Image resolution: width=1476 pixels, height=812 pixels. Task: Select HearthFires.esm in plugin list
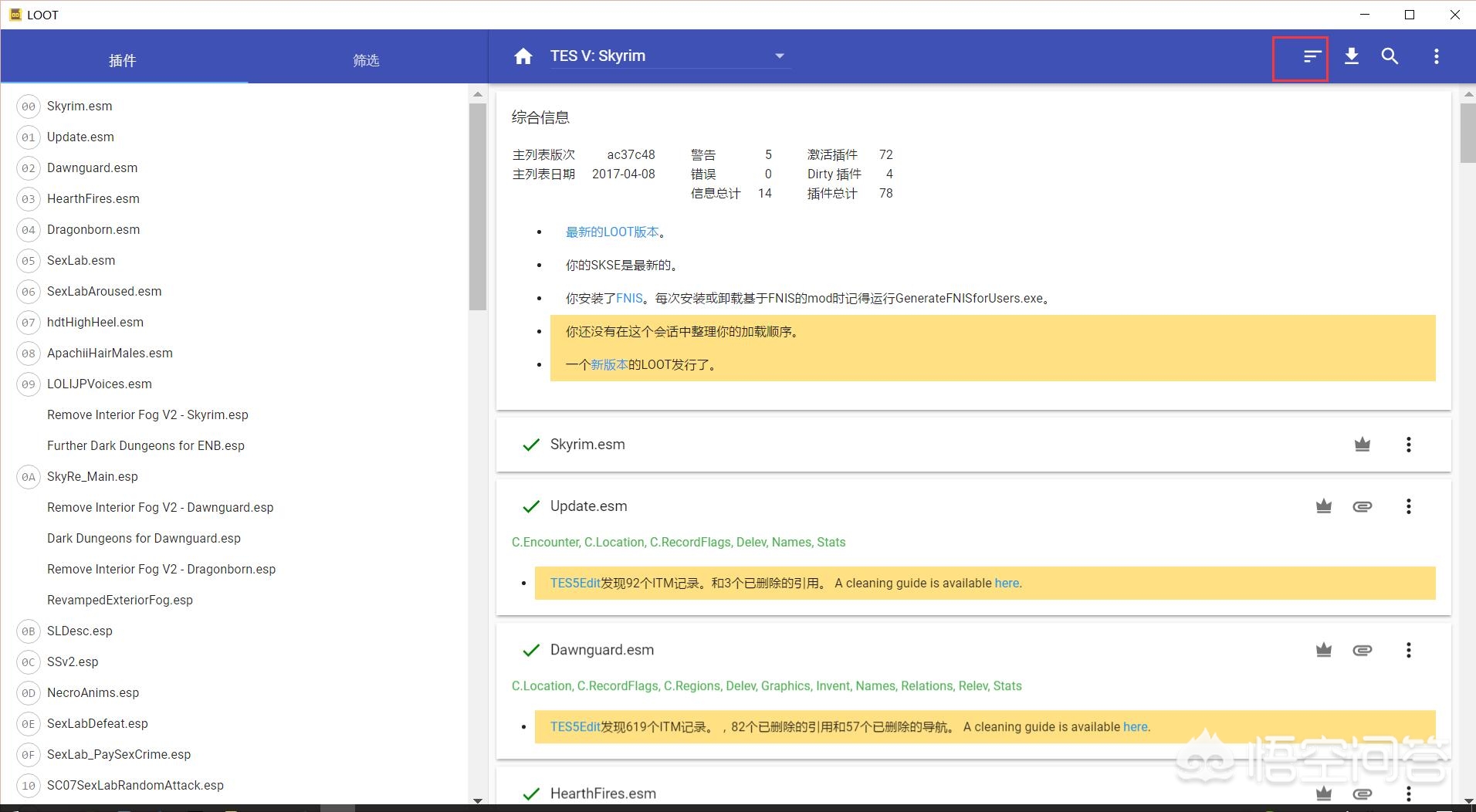click(93, 198)
